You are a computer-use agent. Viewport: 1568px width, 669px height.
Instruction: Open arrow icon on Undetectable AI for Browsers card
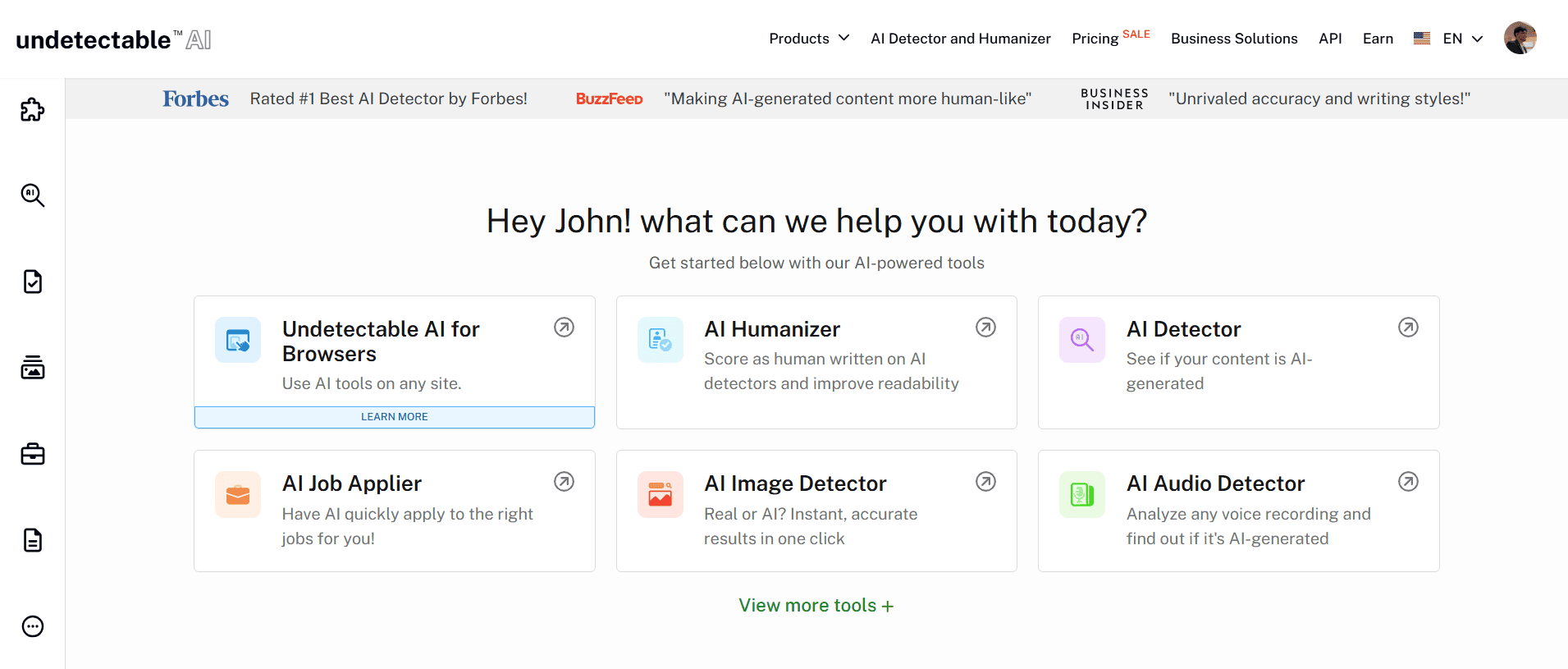coord(564,328)
